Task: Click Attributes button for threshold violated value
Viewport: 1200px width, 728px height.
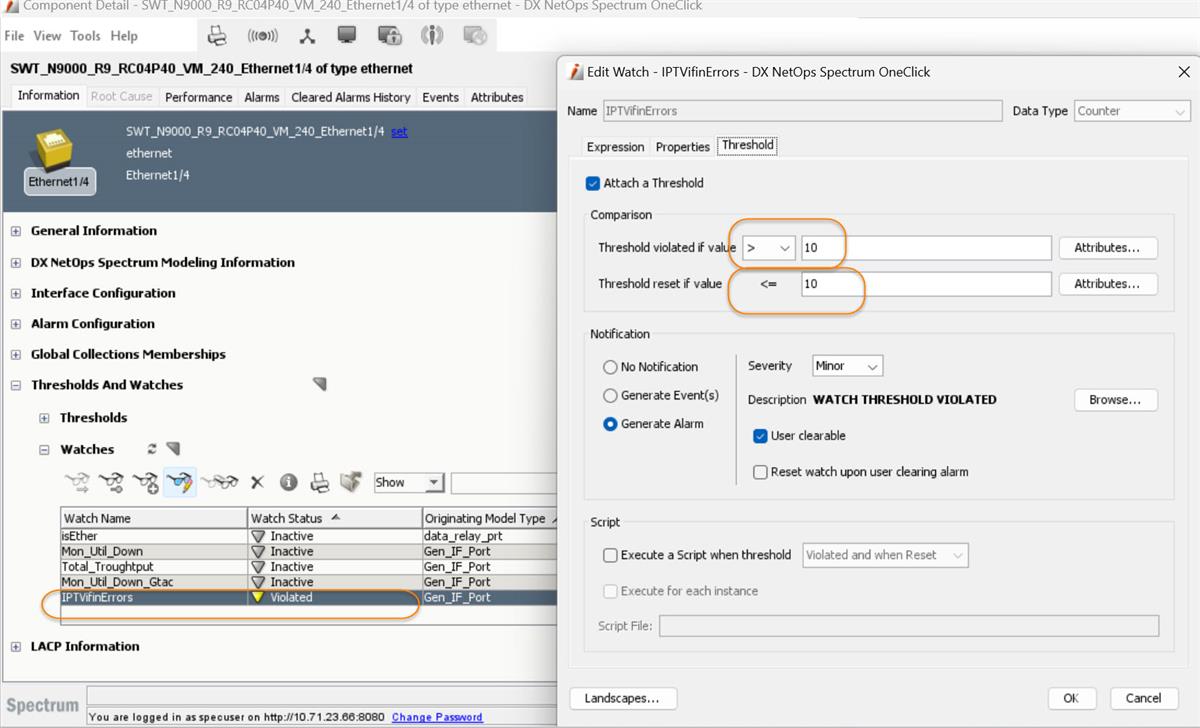Action: pos(1107,248)
